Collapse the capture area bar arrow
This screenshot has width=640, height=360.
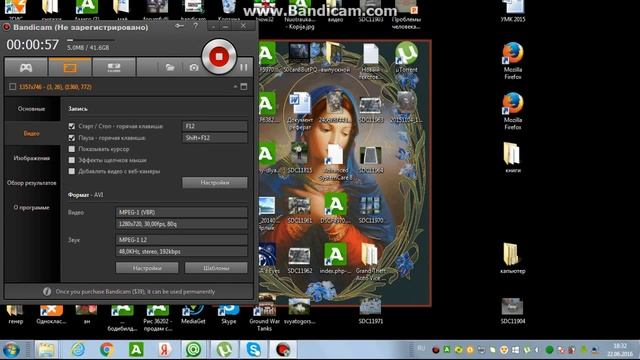pos(235,87)
